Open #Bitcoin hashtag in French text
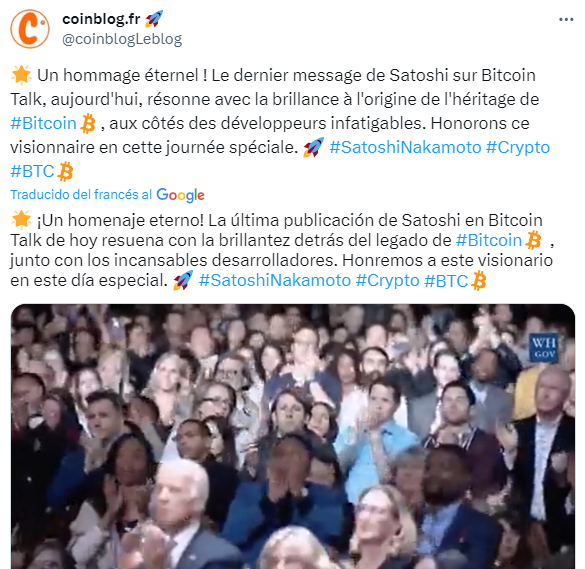This screenshot has width=585, height=569. pyautogui.click(x=43, y=123)
